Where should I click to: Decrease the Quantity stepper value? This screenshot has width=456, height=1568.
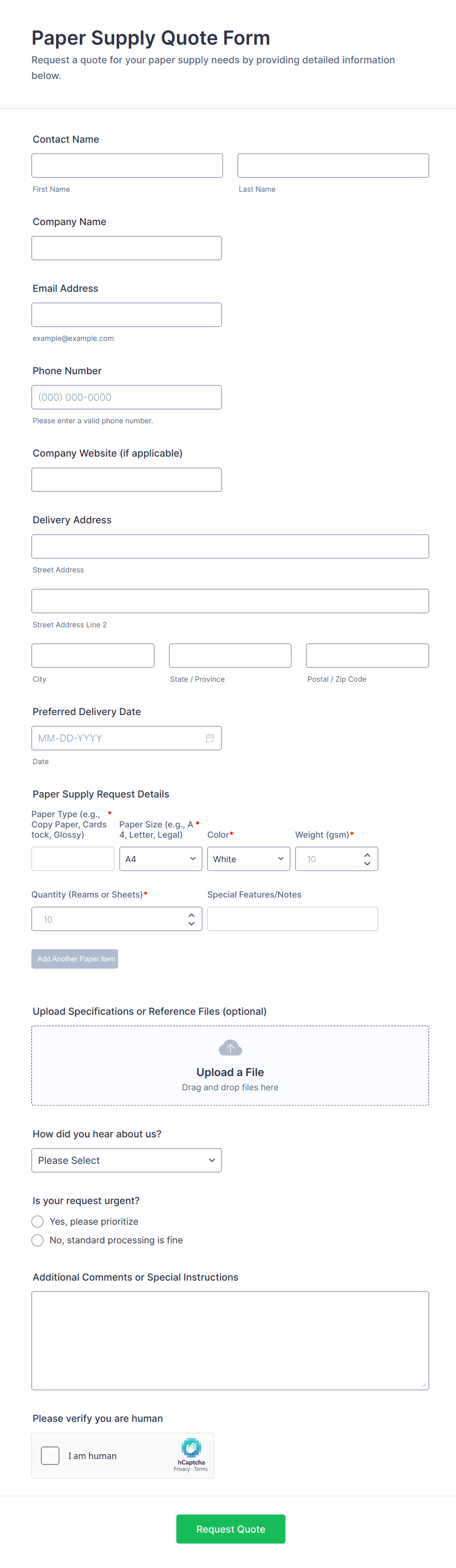click(191, 924)
